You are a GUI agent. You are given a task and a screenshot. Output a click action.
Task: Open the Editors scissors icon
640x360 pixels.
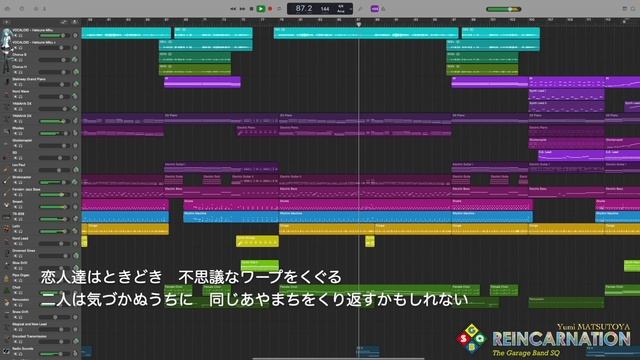[x=44, y=9]
